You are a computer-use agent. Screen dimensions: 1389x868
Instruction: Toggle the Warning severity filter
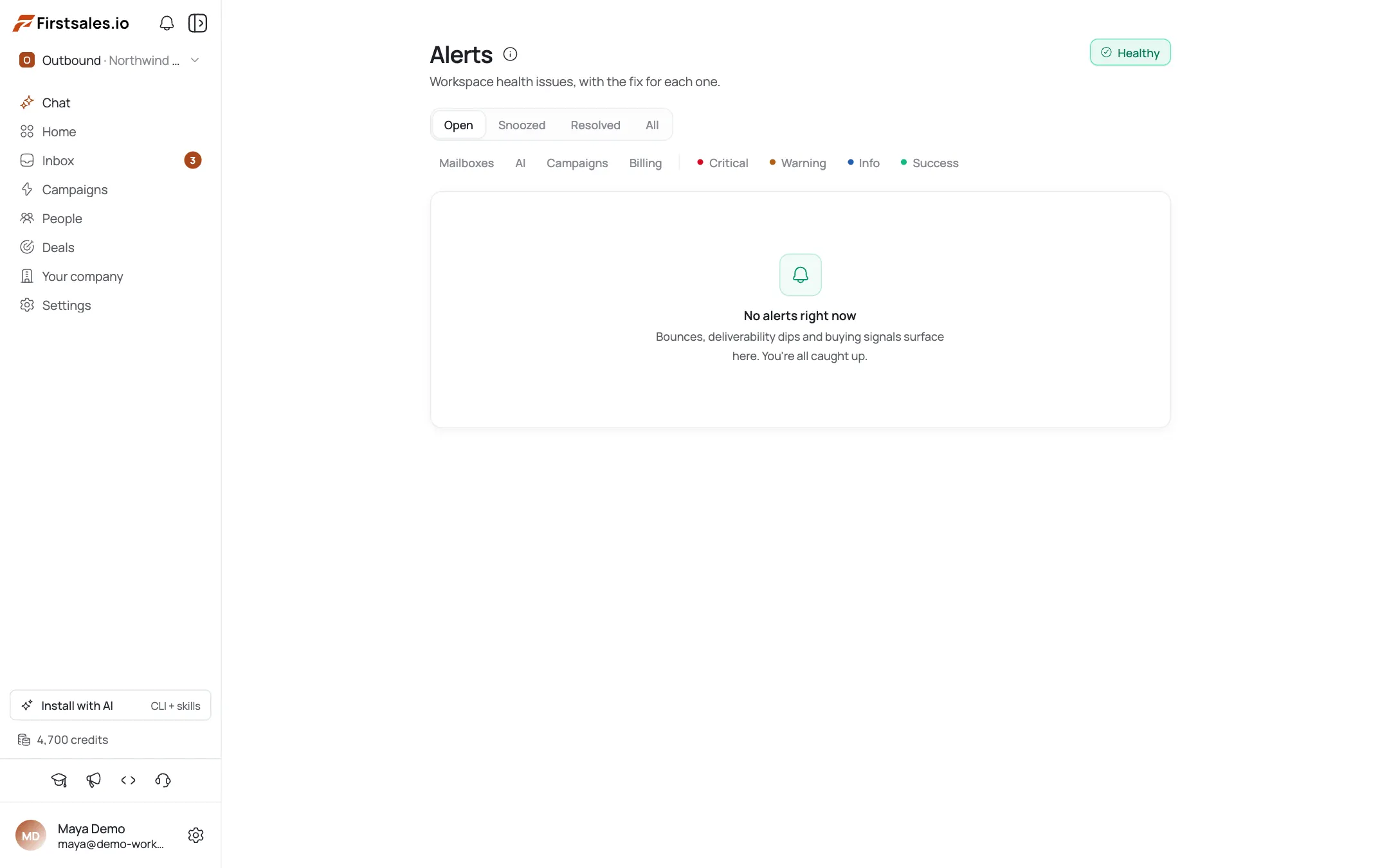tap(797, 163)
